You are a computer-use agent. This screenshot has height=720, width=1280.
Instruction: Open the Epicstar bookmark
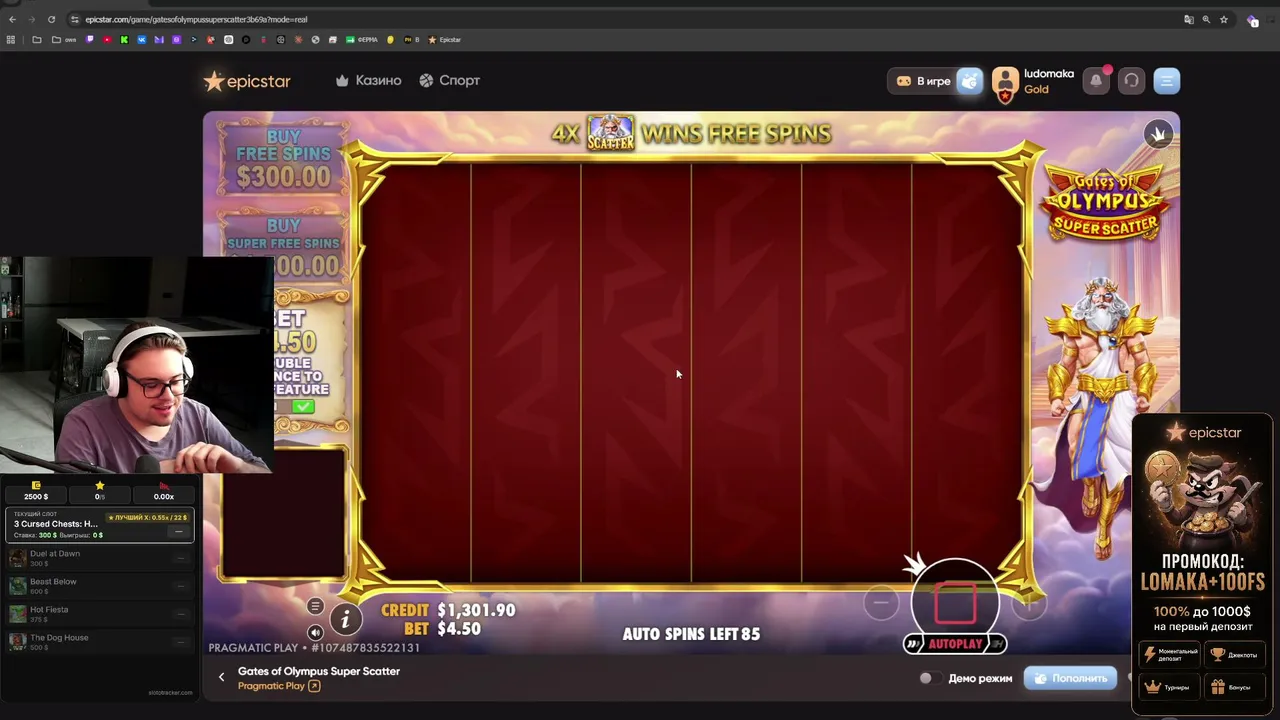(444, 40)
